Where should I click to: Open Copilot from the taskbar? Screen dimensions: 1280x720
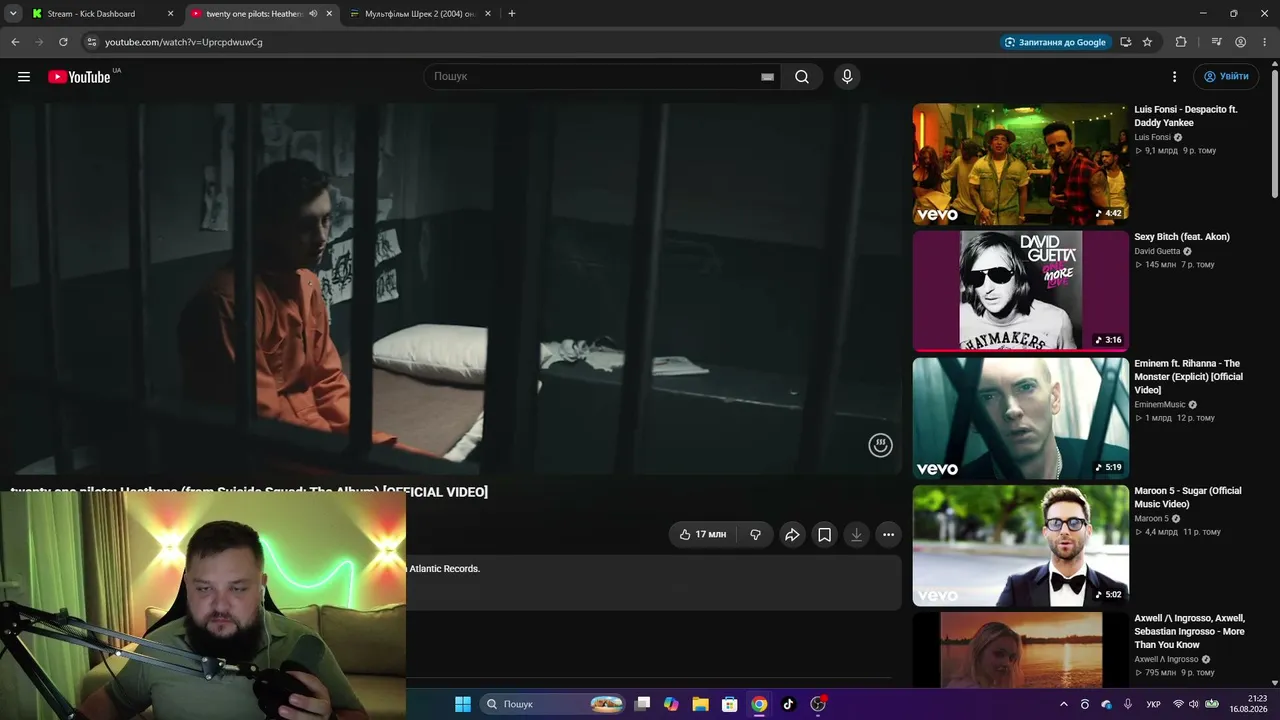(x=671, y=704)
